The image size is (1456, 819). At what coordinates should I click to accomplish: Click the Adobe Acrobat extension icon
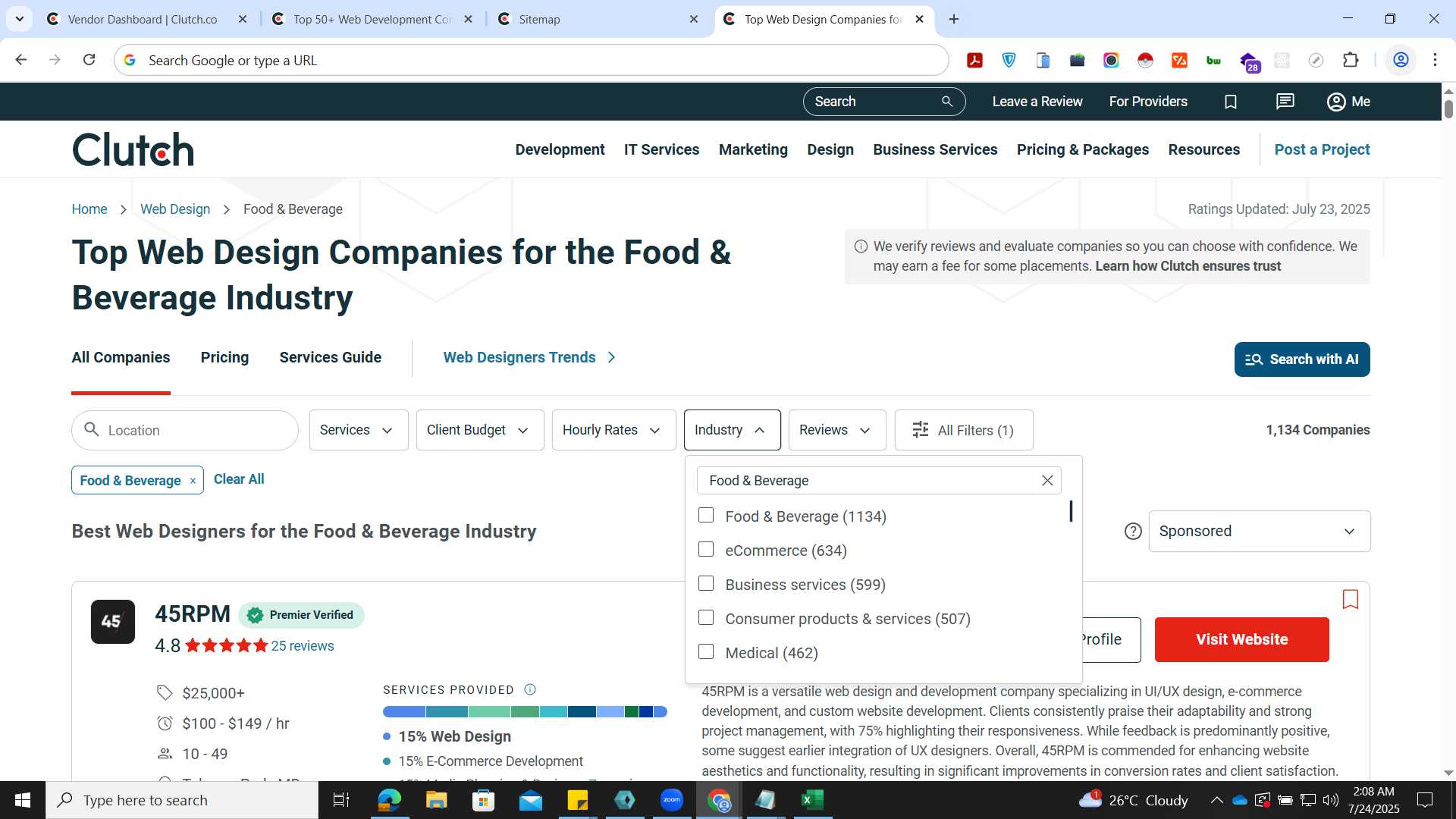pyautogui.click(x=974, y=60)
